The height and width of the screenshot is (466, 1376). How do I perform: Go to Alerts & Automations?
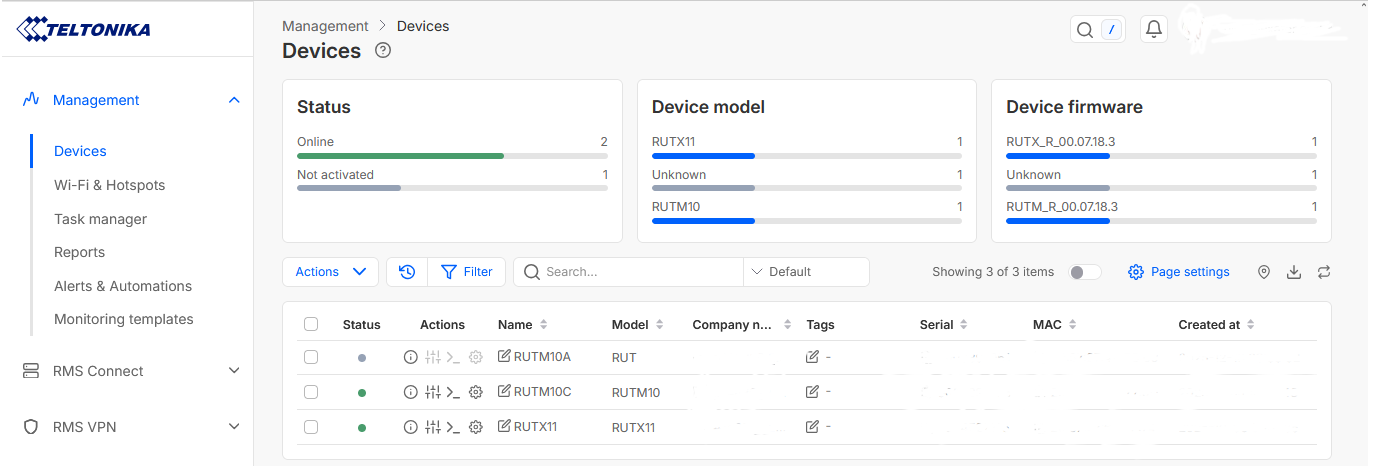click(123, 286)
